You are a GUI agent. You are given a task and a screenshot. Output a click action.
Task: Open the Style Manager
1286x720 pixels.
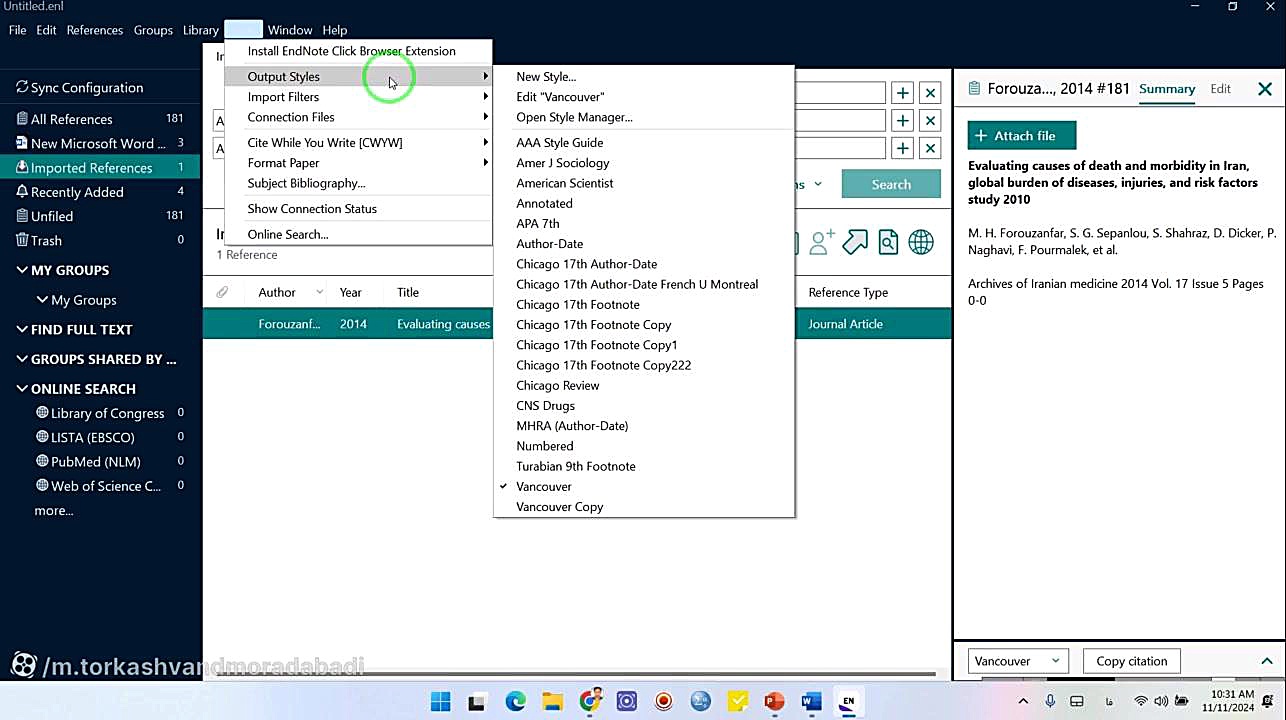[x=644, y=117]
